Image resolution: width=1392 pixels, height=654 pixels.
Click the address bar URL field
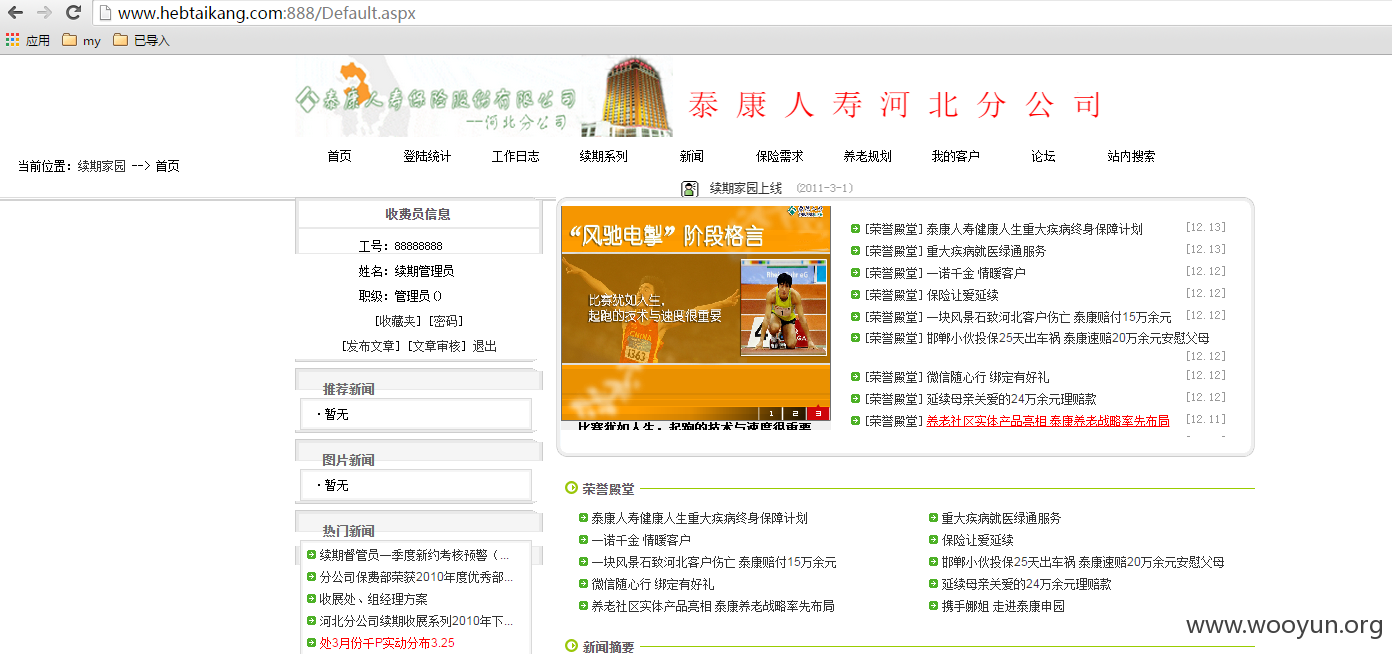740,13
